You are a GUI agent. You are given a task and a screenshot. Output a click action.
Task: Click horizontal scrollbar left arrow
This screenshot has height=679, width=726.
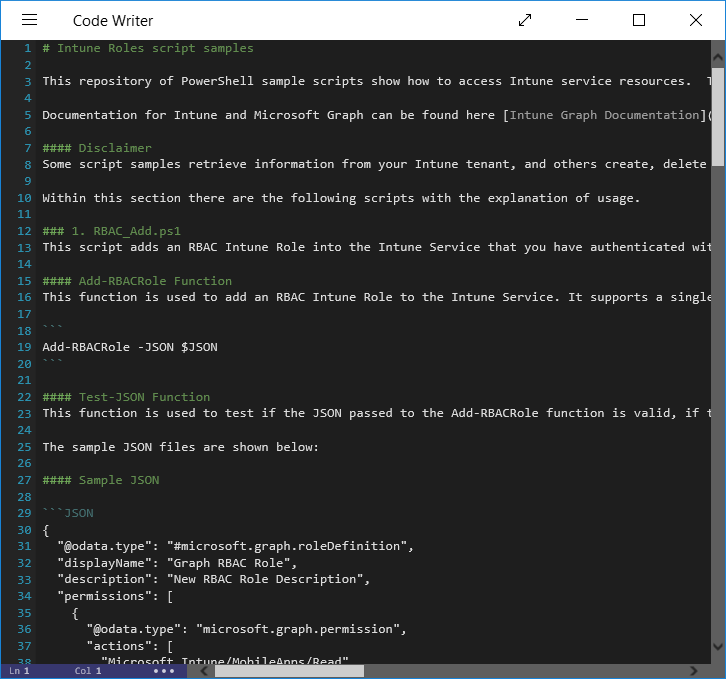[204, 671]
